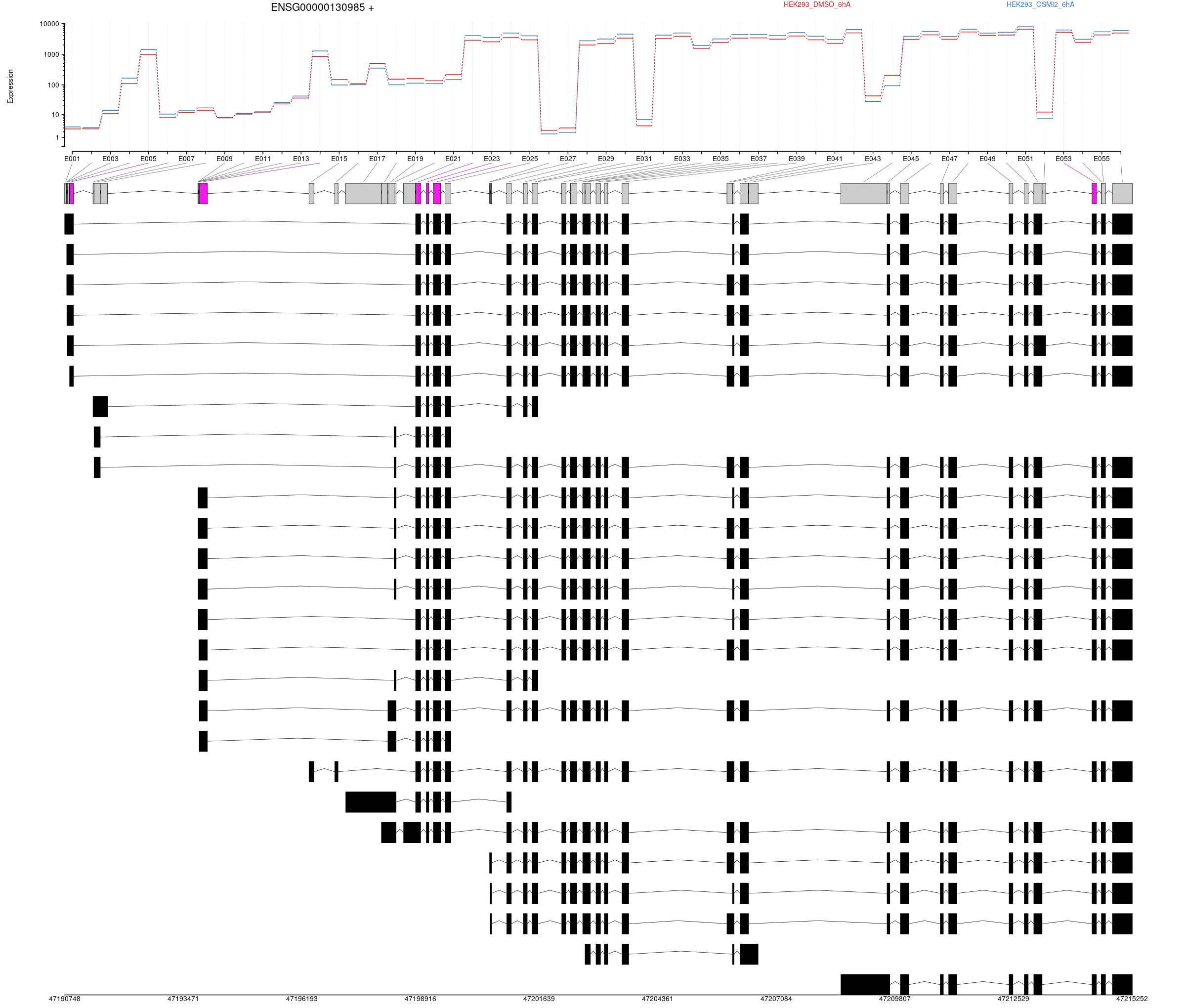
Task: Click the exon label E033
Action: tap(682, 159)
